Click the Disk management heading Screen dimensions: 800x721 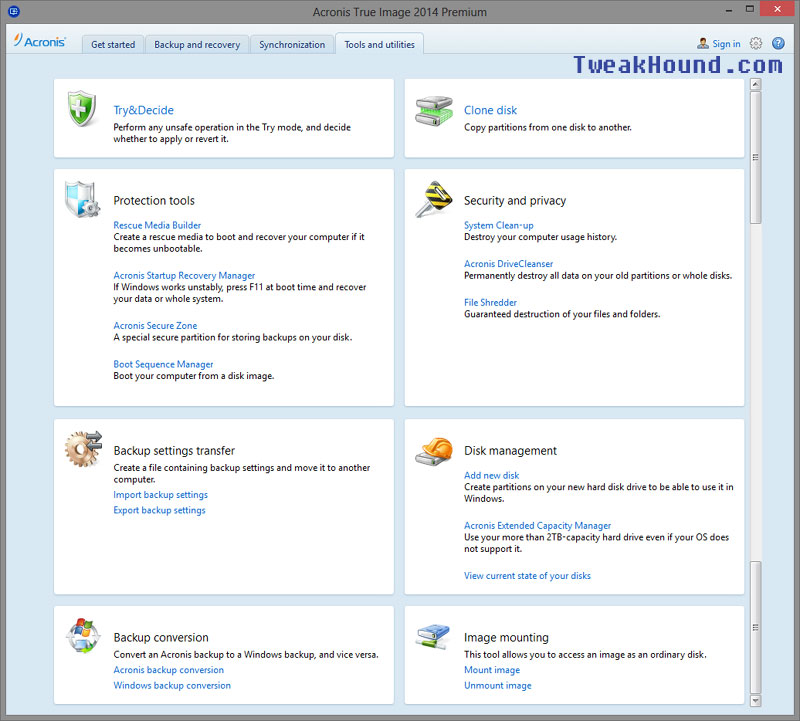tap(510, 451)
